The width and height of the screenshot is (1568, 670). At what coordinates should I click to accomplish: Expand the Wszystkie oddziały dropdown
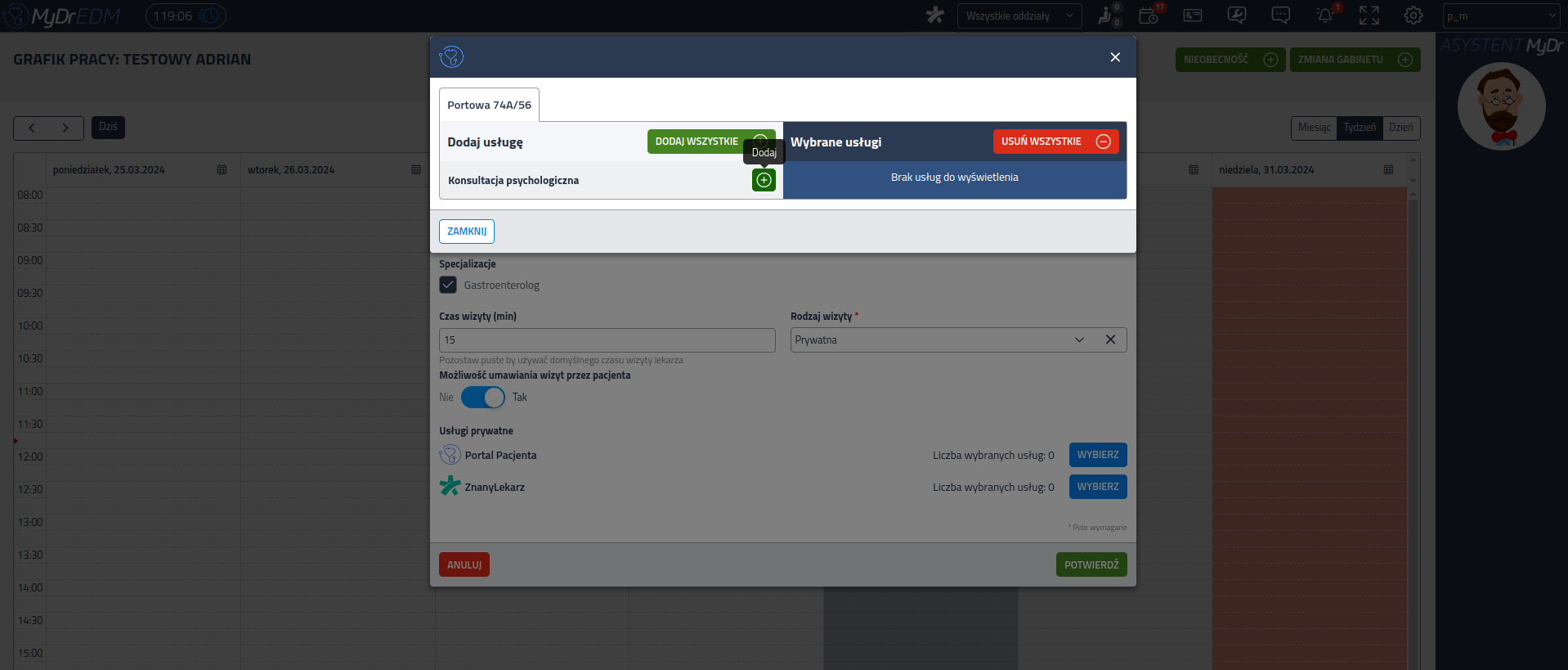pos(1019,16)
